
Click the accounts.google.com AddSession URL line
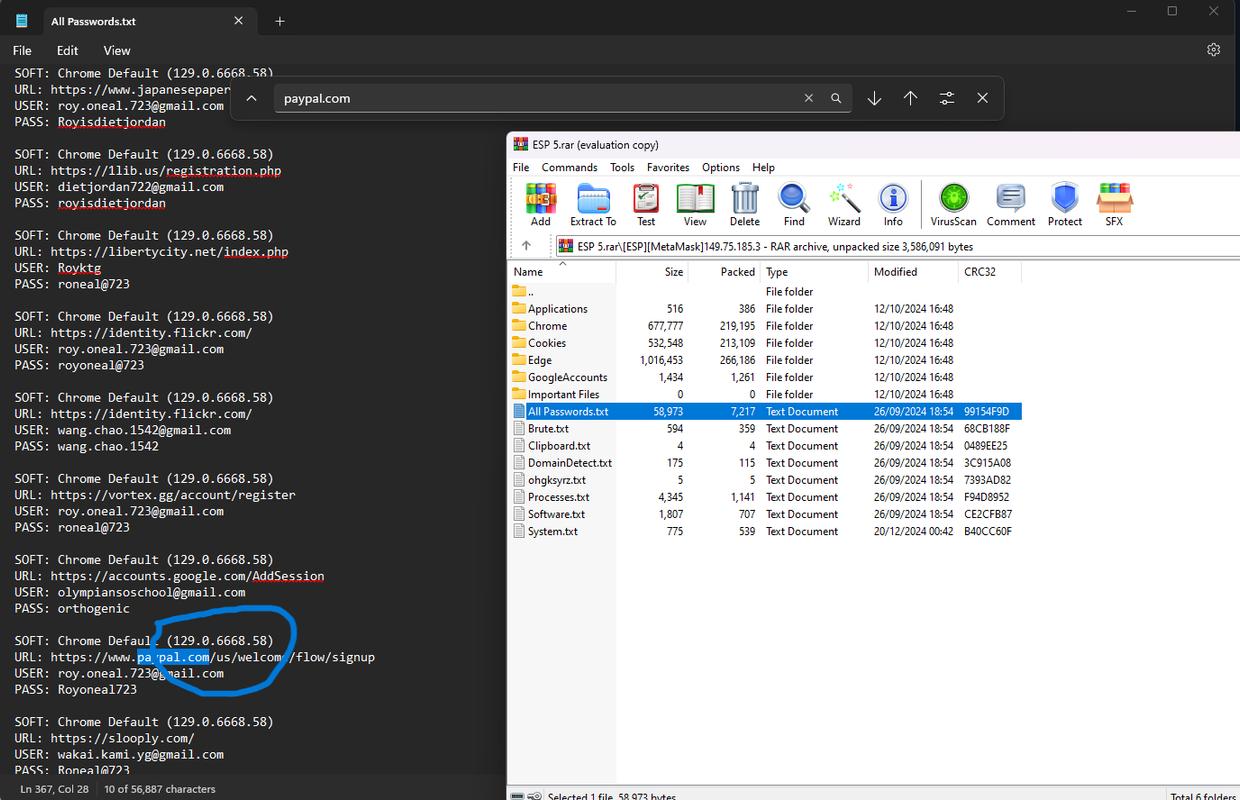pos(169,576)
